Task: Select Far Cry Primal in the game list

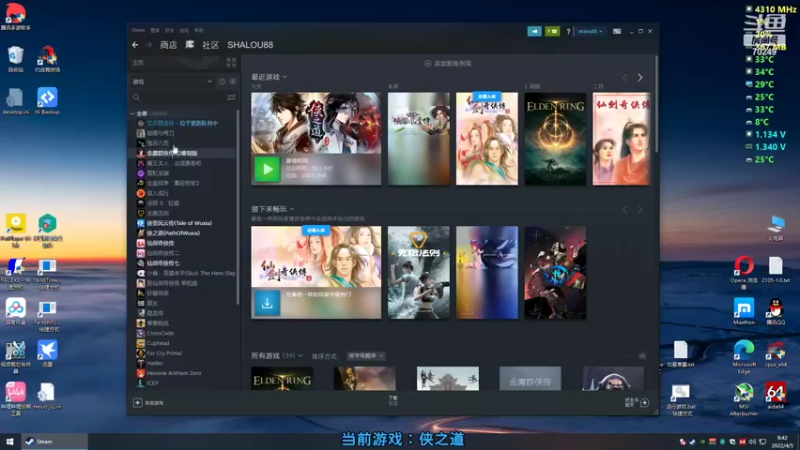Action: click(164, 353)
